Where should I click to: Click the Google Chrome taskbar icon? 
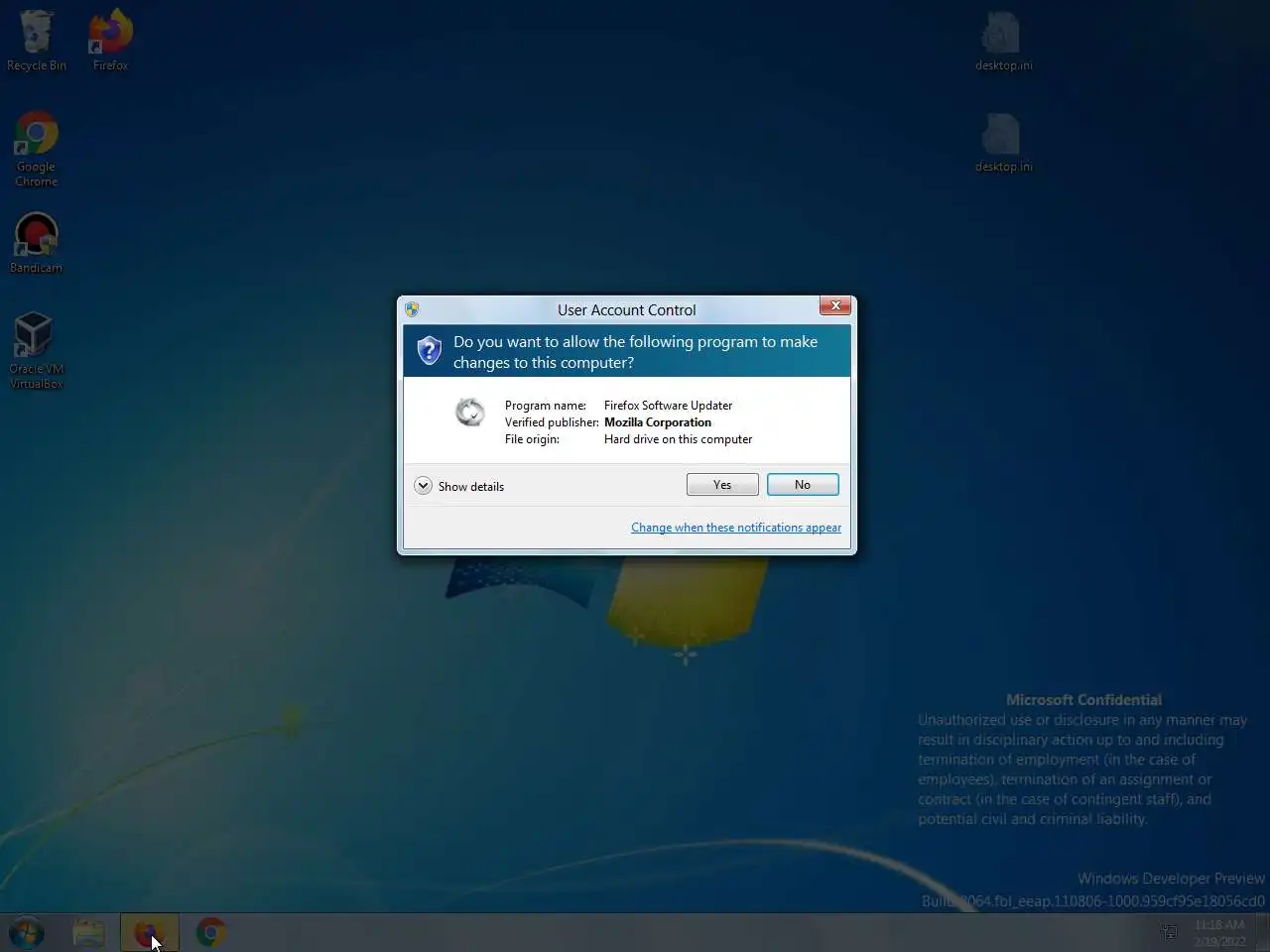[x=210, y=933]
